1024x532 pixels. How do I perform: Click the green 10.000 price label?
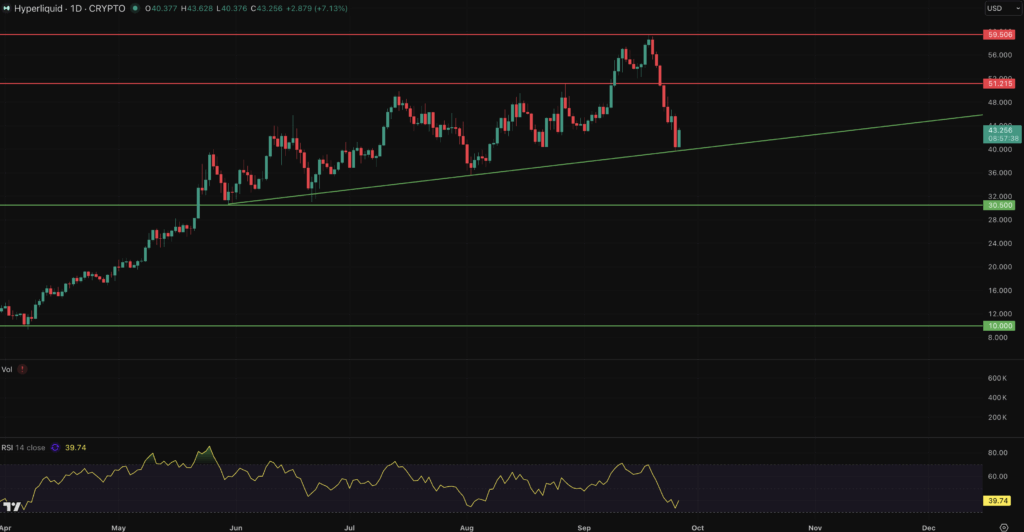[x=999, y=326]
